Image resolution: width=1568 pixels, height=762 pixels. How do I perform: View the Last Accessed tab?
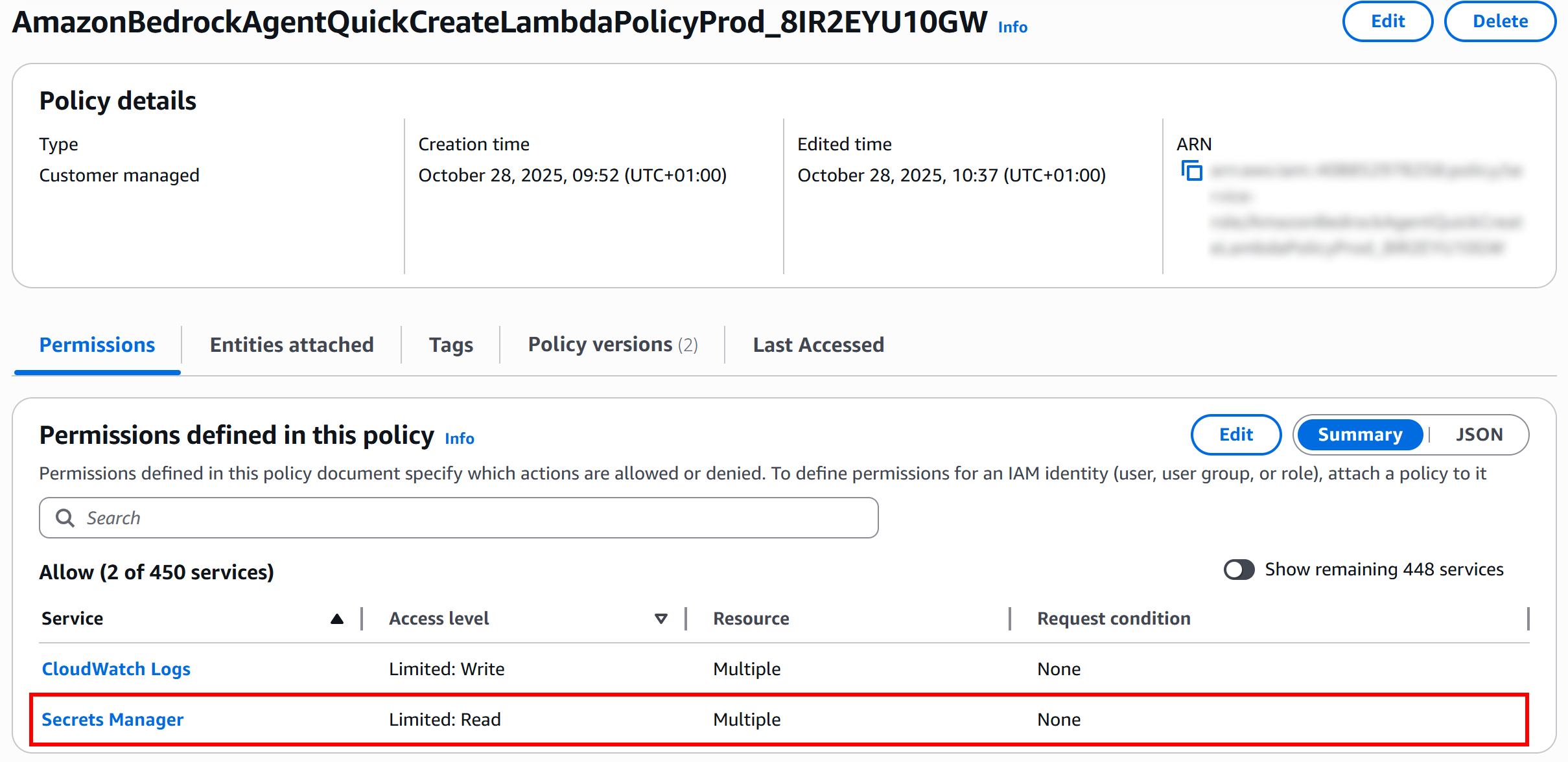tap(818, 345)
